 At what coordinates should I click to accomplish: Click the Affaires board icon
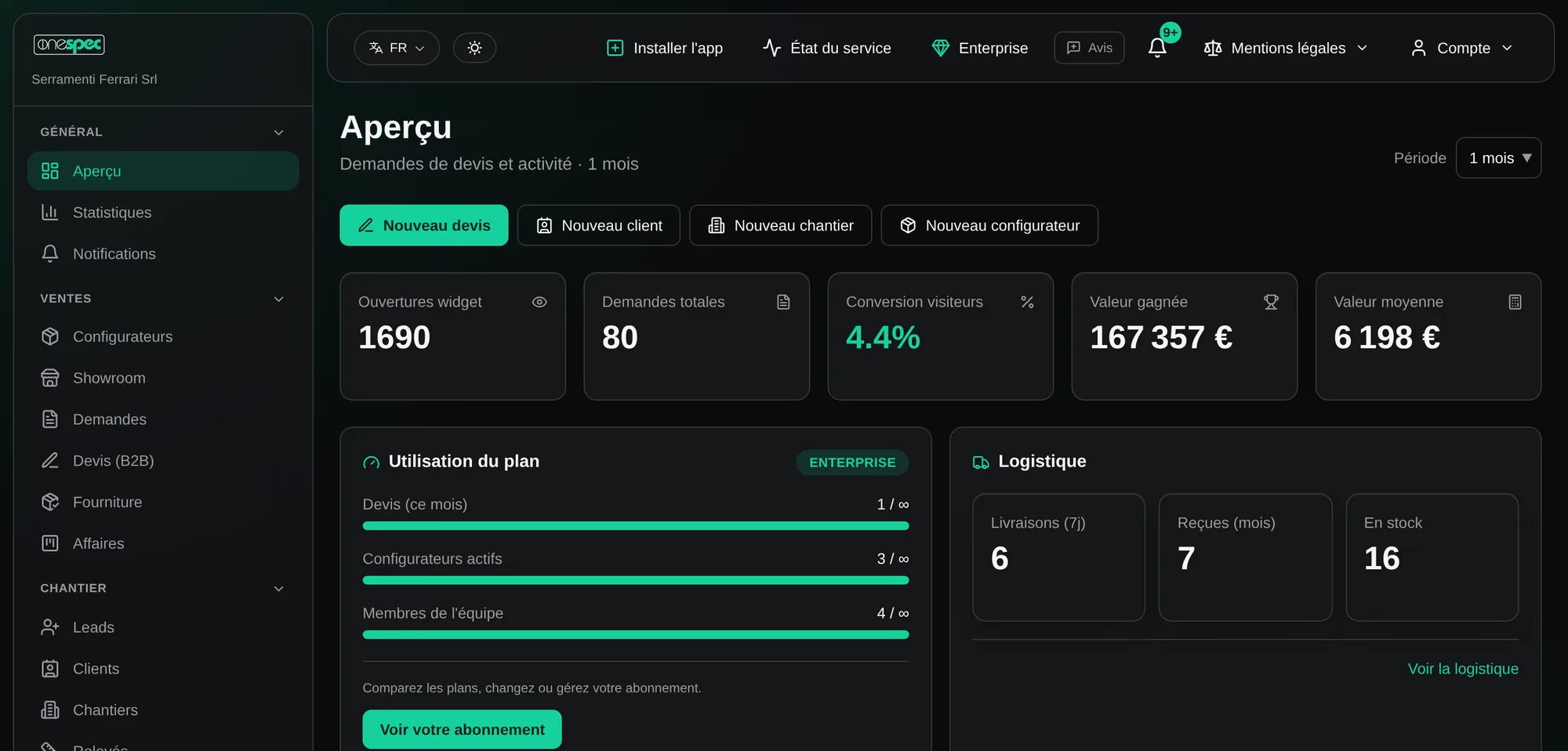pos(50,543)
